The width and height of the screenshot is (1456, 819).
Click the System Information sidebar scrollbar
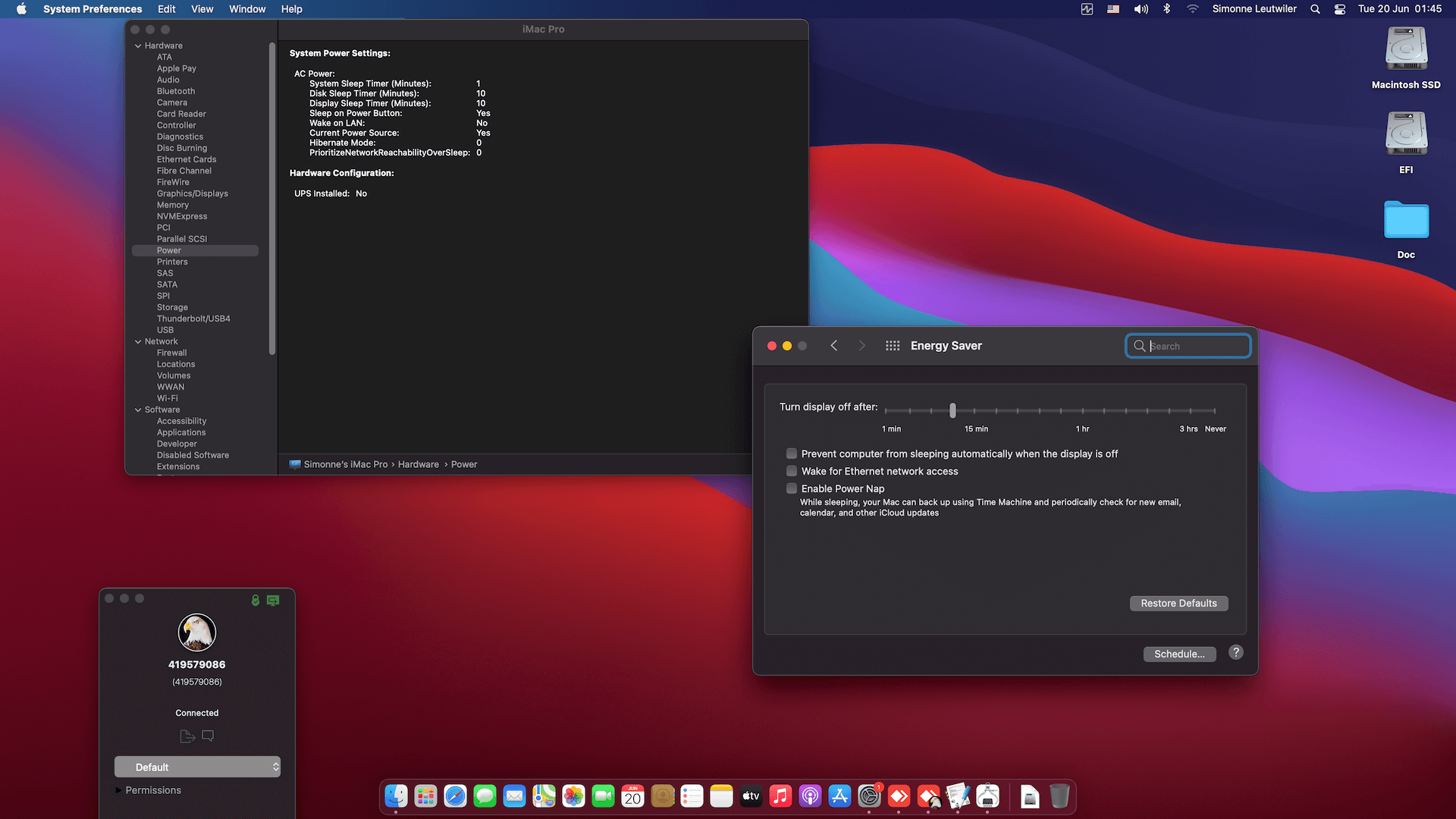point(272,199)
